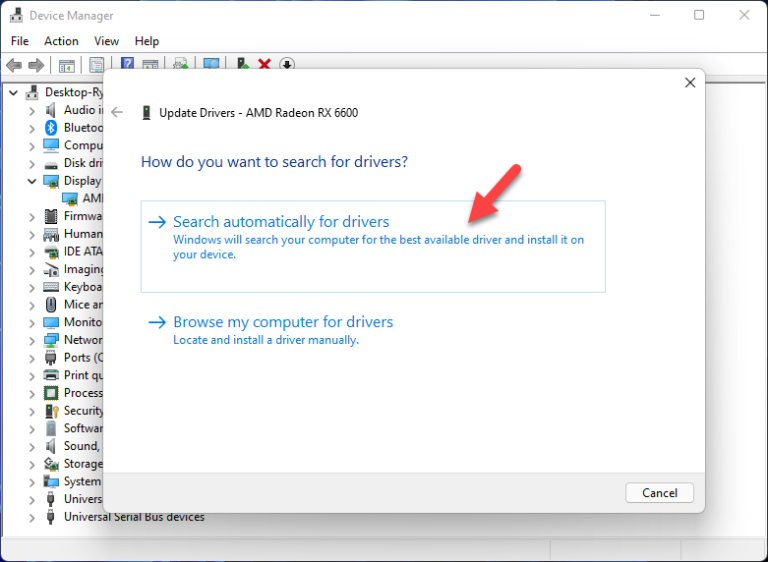Open the Action menu

tap(61, 41)
